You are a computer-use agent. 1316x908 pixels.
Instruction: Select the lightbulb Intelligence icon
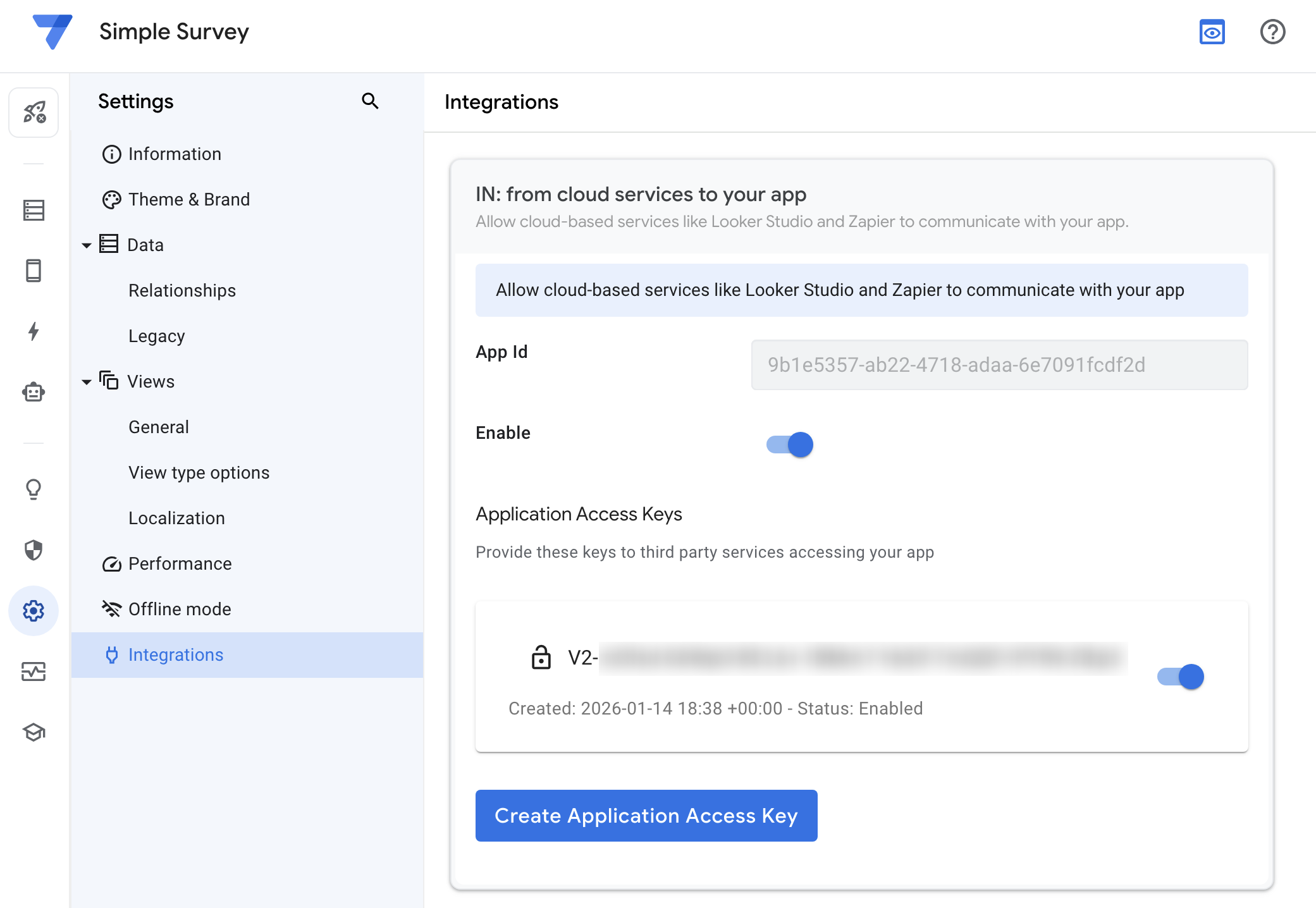pos(34,488)
